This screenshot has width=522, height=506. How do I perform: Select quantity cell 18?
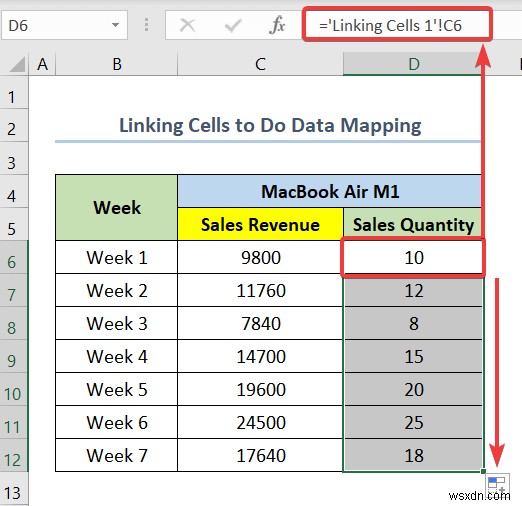pos(413,455)
